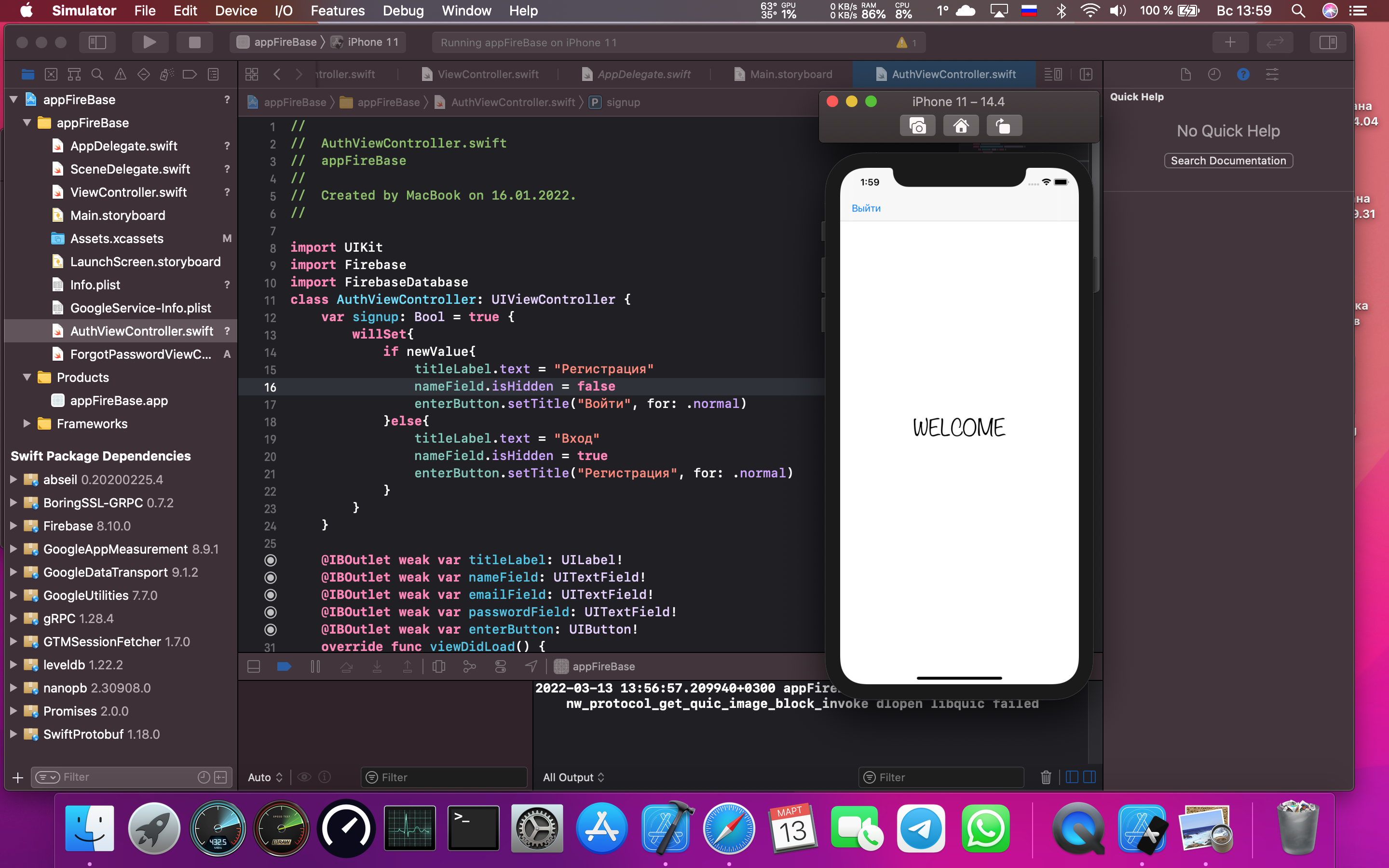This screenshot has width=1389, height=868.
Task: Click the simulator rotate device icon
Action: coord(1003,126)
